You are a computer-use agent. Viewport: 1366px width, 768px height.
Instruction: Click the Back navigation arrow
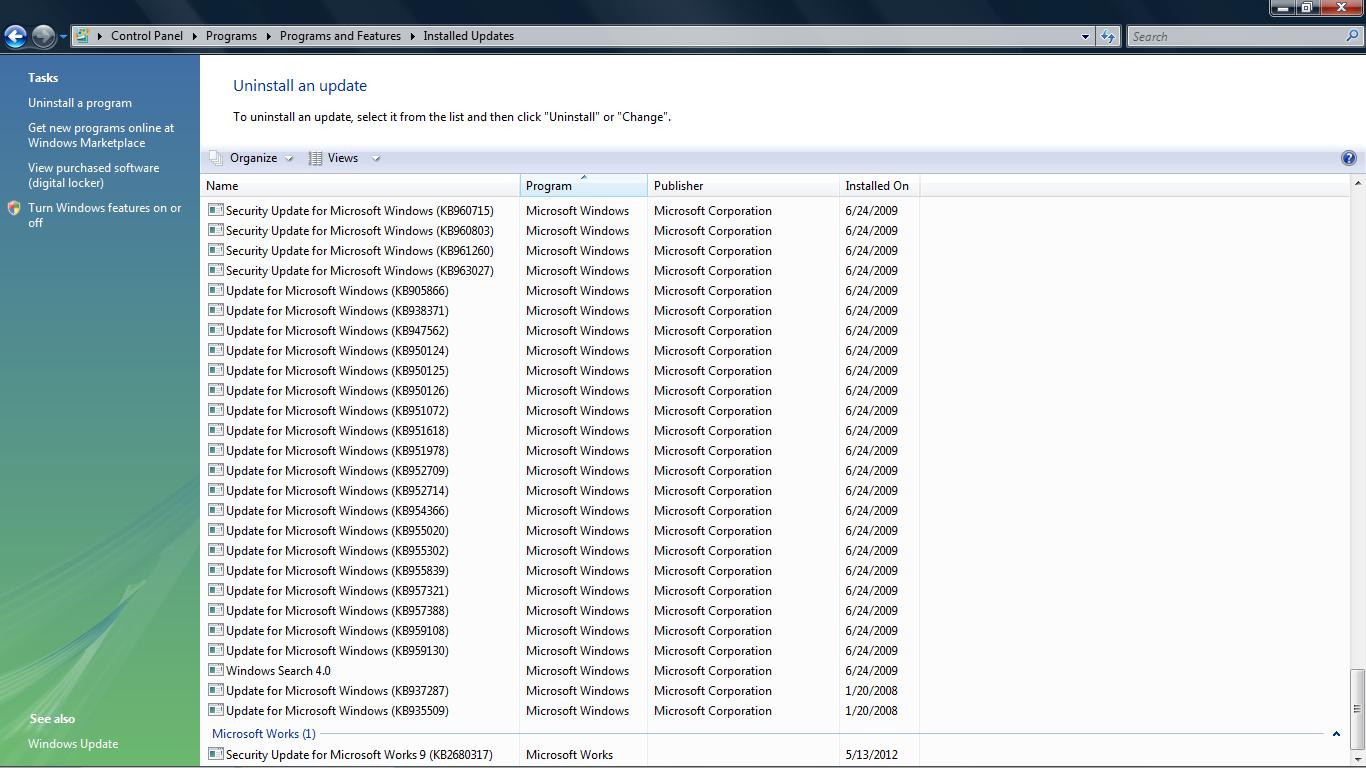click(15, 37)
